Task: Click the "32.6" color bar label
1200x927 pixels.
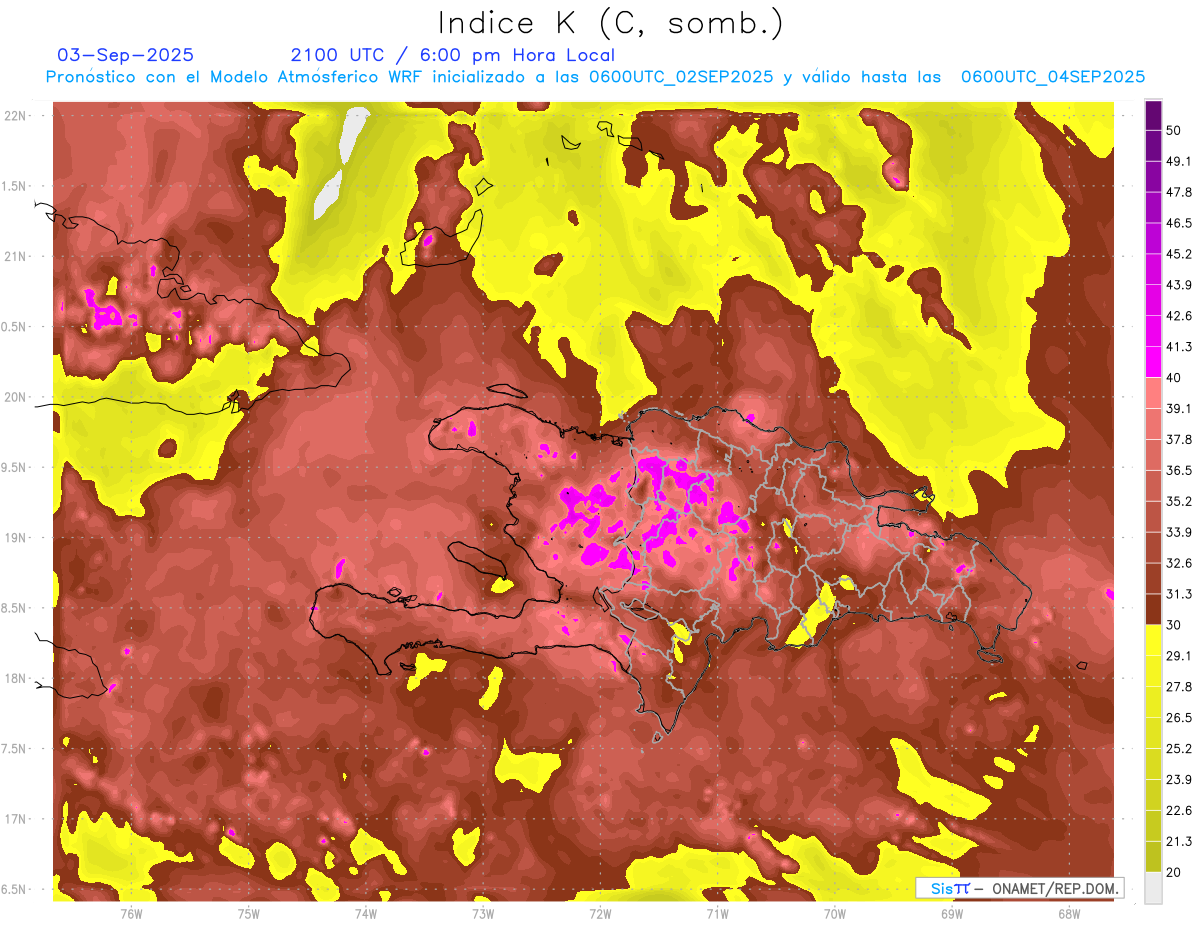Action: tap(1178, 563)
